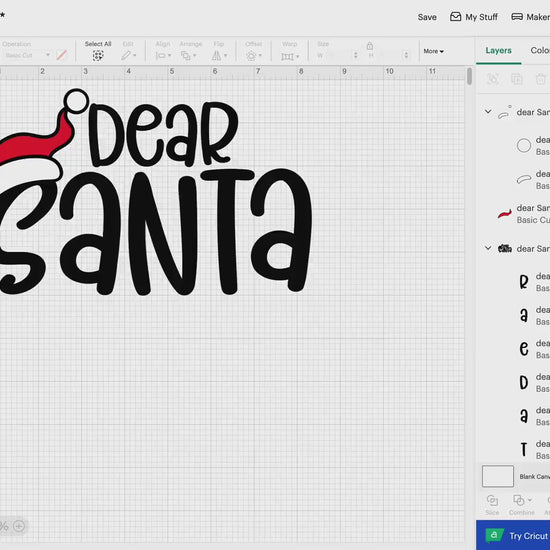The image size is (550, 550).
Task: Open the More toolbar dropdown
Action: coord(433,51)
